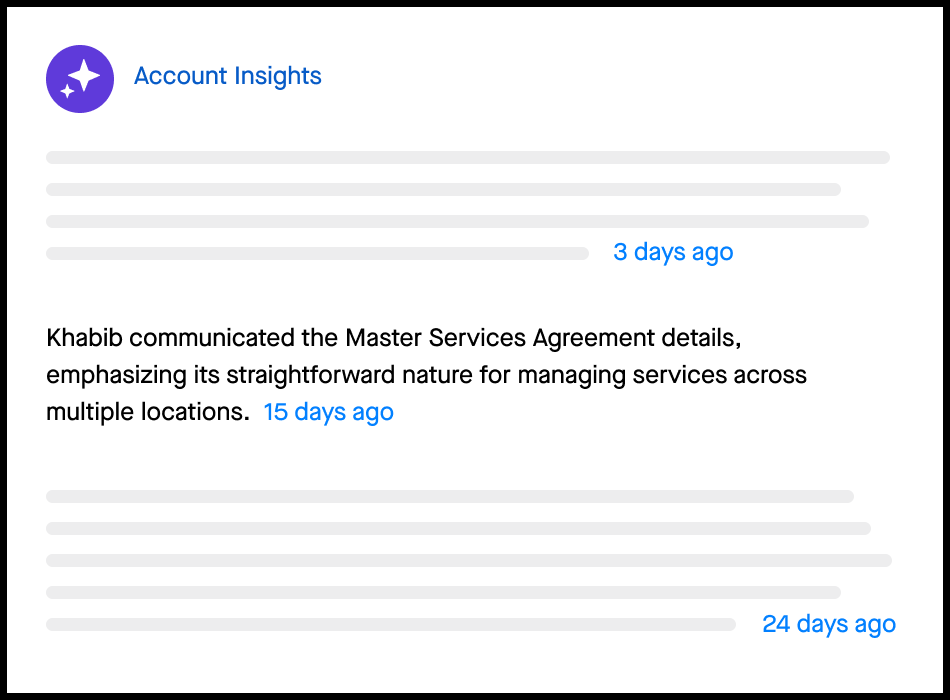Click second placeholder line of bottom insight
The width and height of the screenshot is (950, 700).
click(x=458, y=528)
